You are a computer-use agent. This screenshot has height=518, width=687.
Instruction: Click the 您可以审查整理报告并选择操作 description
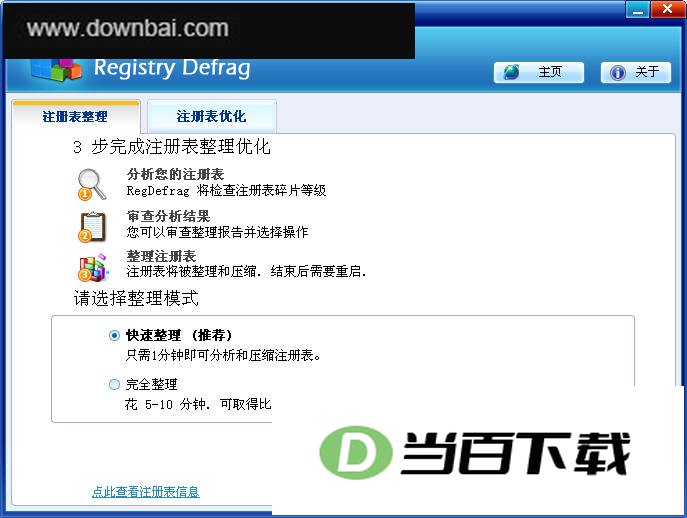(x=217, y=232)
